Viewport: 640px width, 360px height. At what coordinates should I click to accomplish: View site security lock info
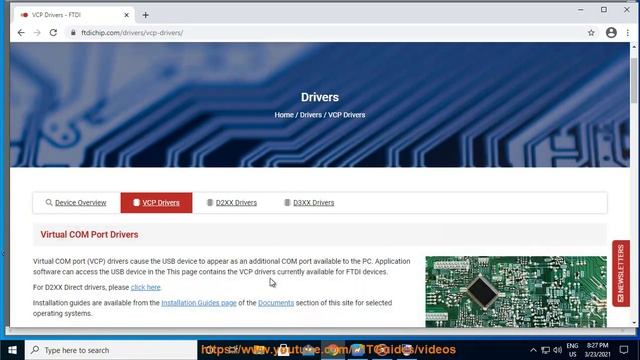pos(73,33)
